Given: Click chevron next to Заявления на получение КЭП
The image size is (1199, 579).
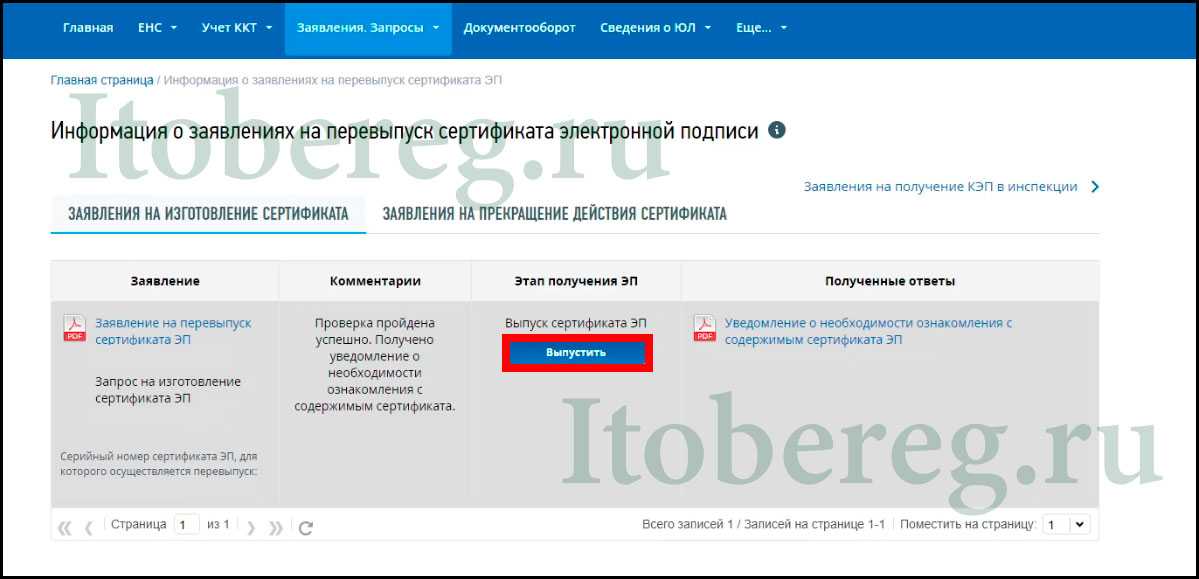Looking at the screenshot, I should 1095,187.
